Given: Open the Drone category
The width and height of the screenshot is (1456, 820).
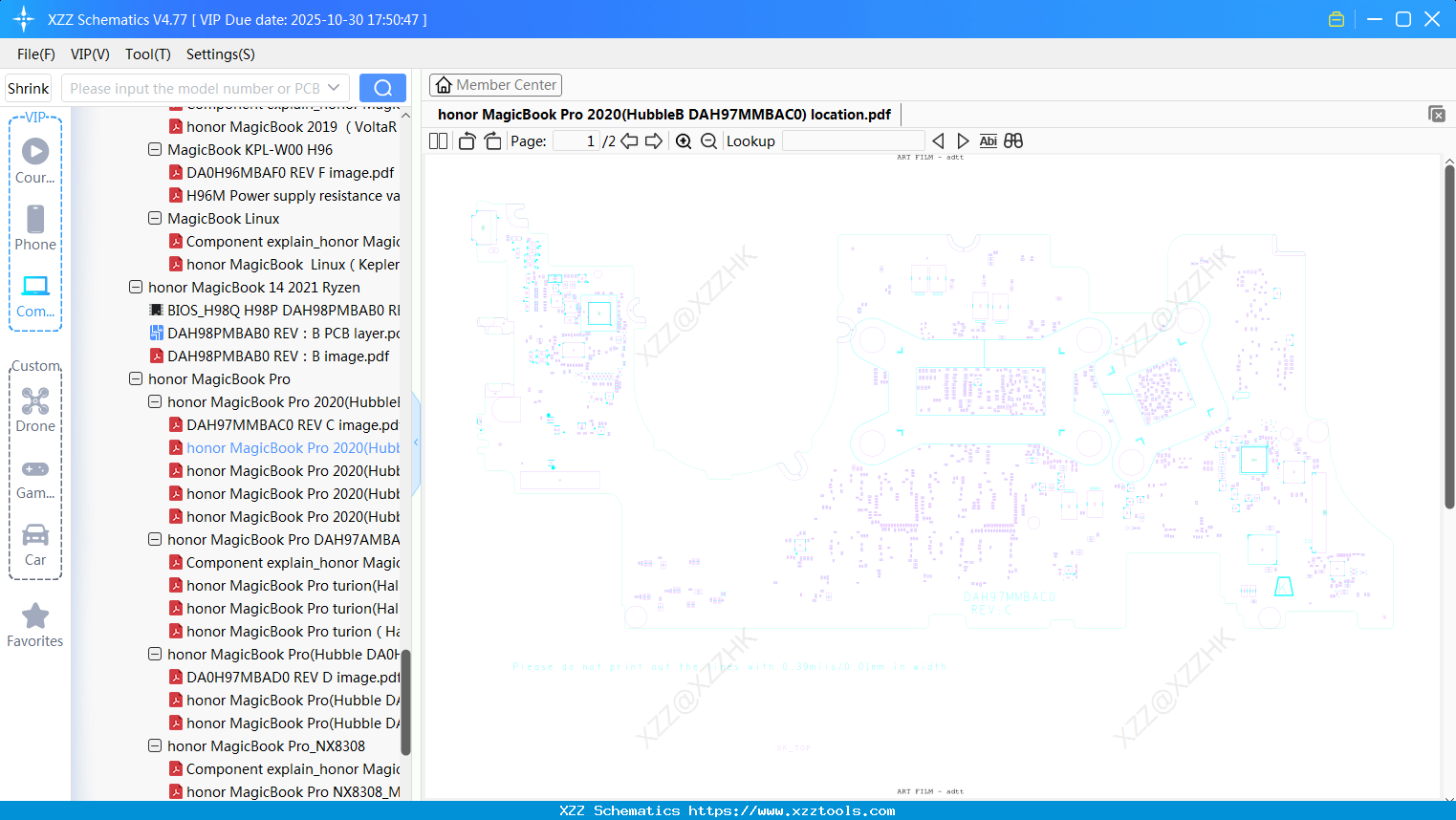Looking at the screenshot, I should 35,409.
